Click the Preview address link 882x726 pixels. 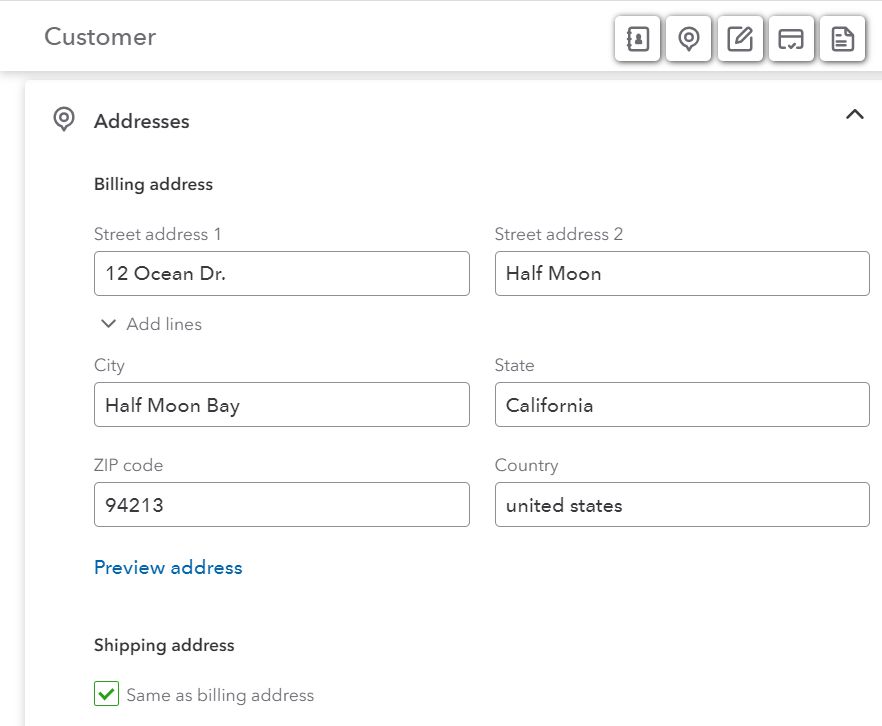[168, 567]
